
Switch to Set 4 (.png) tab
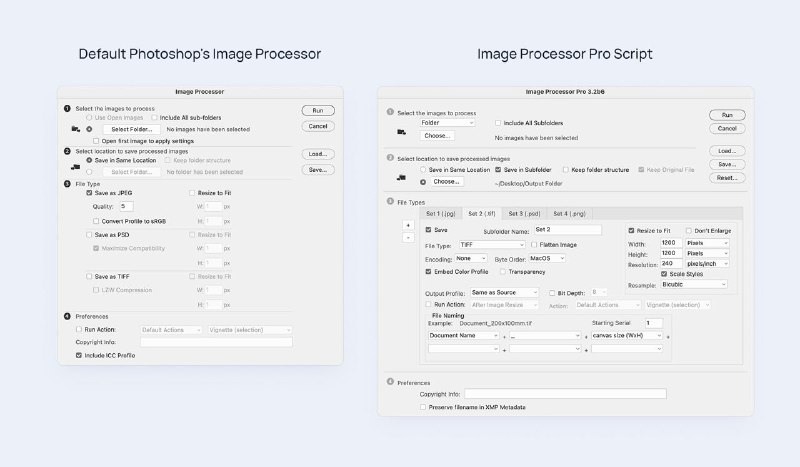point(569,214)
